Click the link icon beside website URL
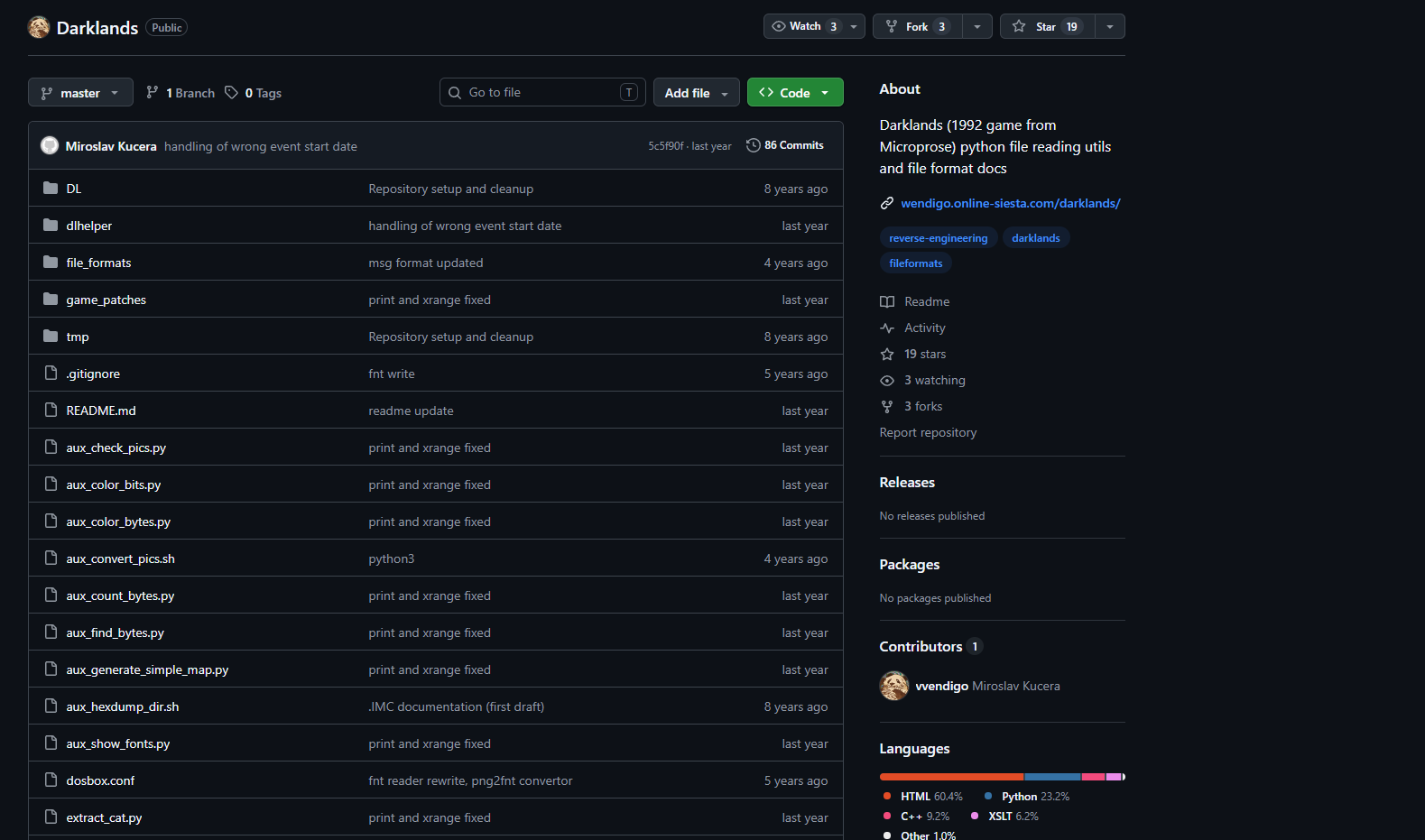Image resolution: width=1425 pixels, height=840 pixels. 887,203
